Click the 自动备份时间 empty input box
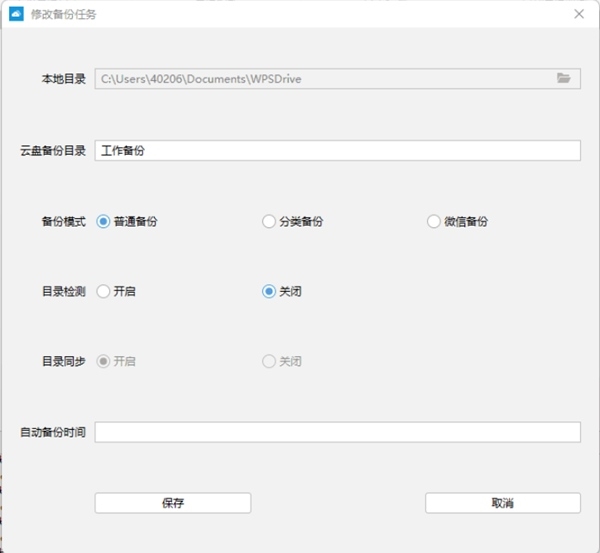The height and width of the screenshot is (553, 600). click(338, 432)
